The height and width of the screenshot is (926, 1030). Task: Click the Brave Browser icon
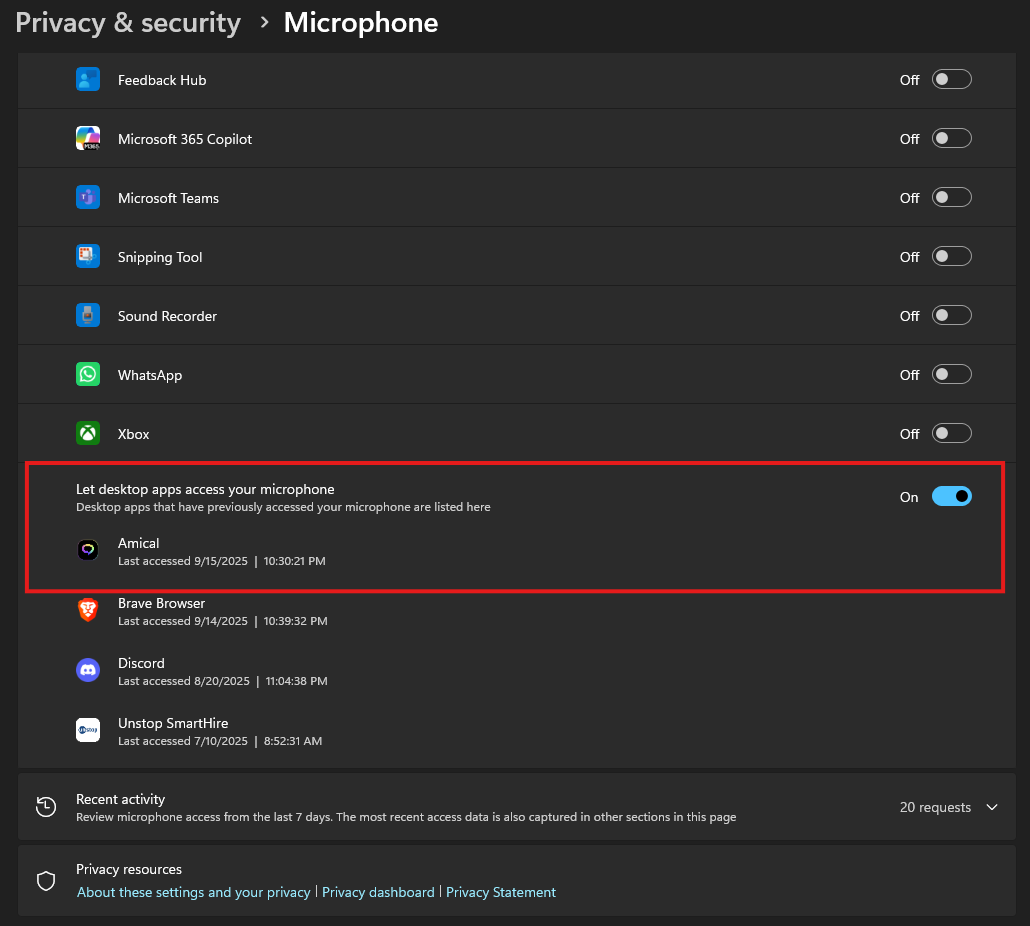pyautogui.click(x=87, y=610)
